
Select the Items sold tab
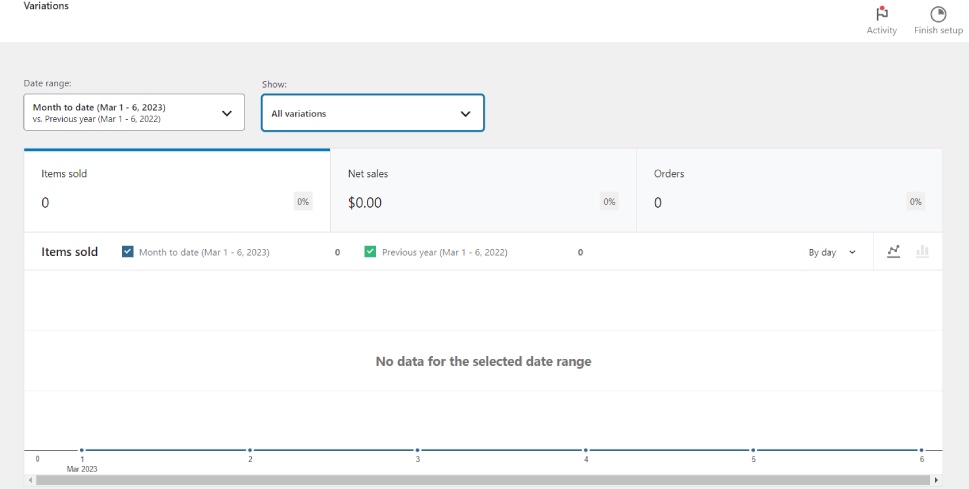(176, 190)
